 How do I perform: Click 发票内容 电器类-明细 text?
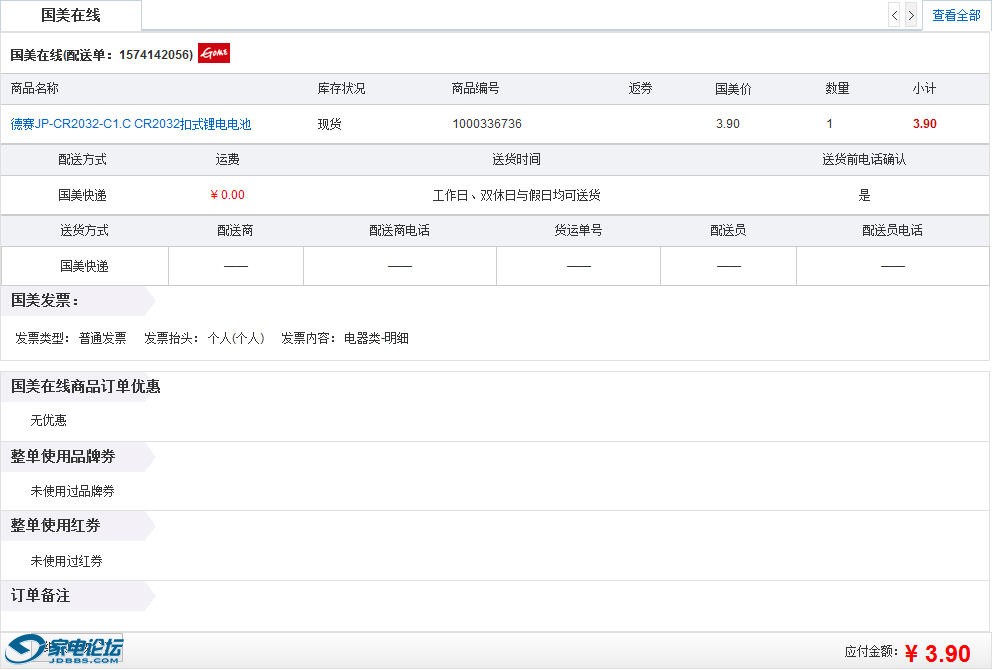click(x=345, y=338)
